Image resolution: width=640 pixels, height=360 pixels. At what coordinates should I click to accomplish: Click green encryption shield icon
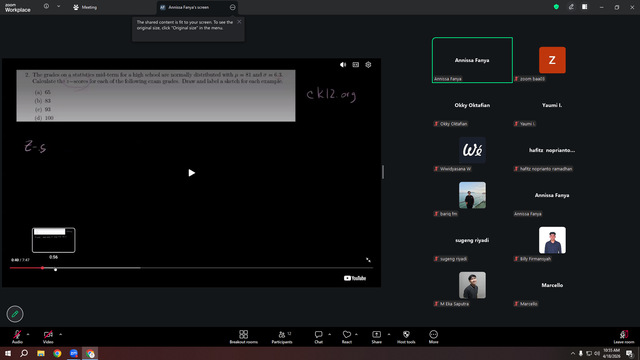click(x=556, y=7)
